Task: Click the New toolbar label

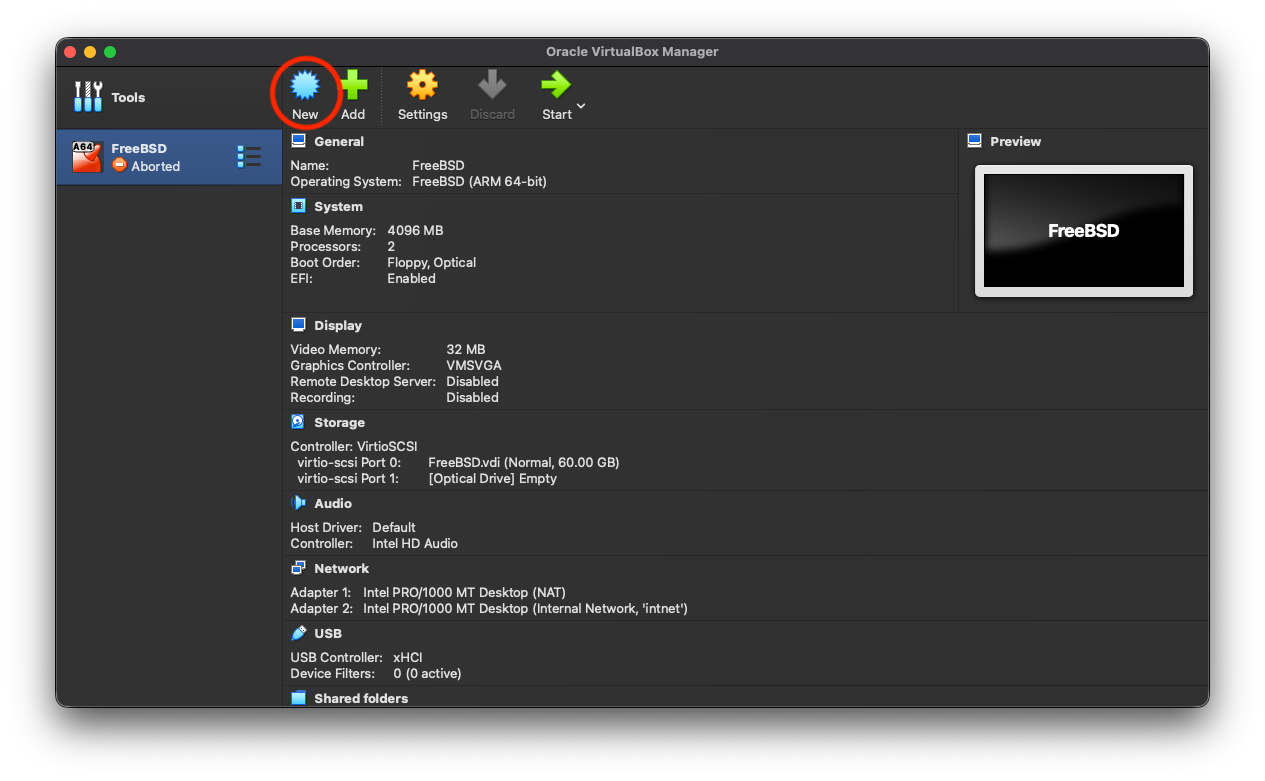Action: click(305, 114)
